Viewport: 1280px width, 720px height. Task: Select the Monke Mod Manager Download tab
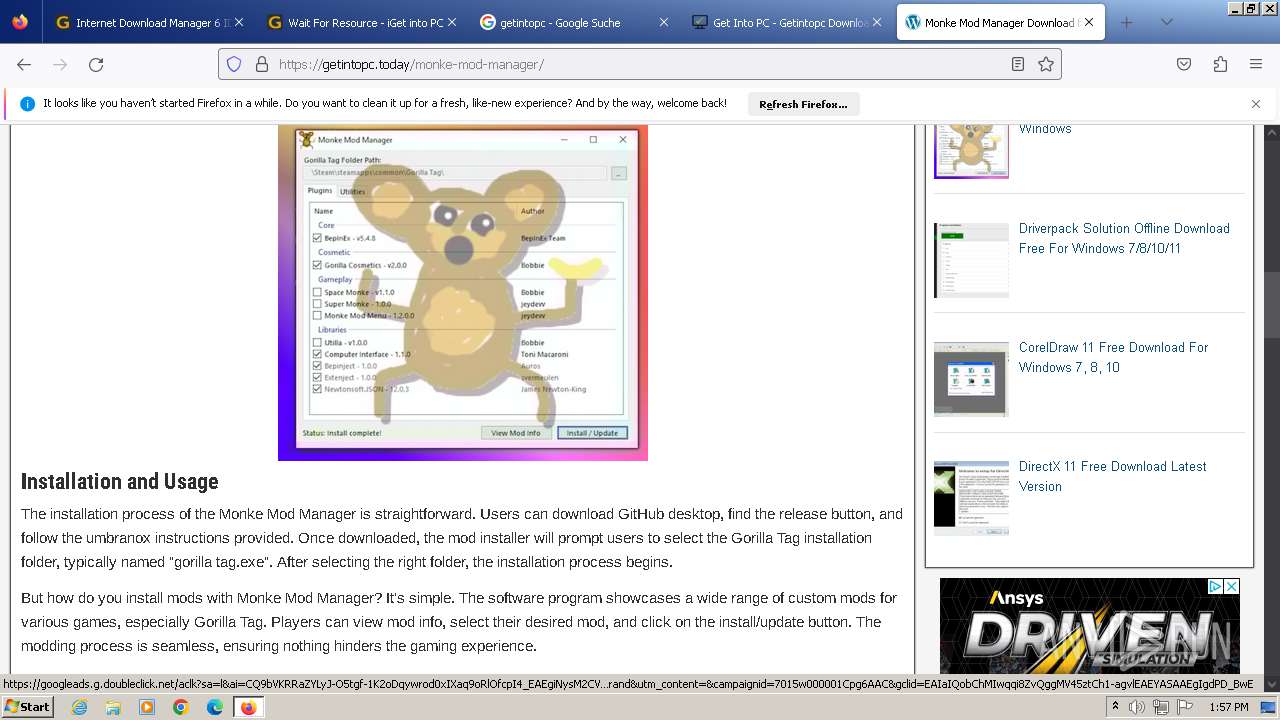(1001, 22)
